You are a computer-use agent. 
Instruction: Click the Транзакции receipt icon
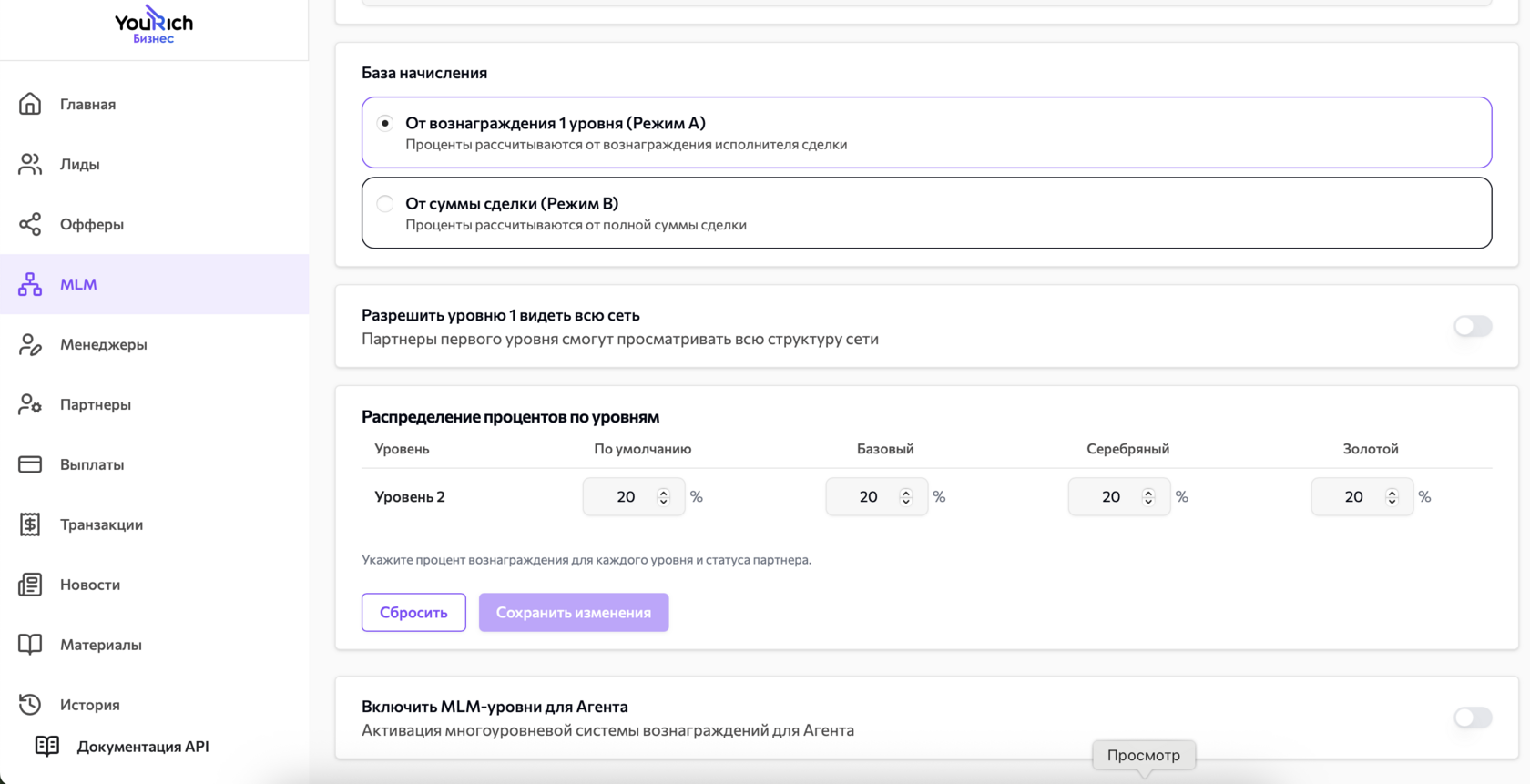click(x=30, y=524)
